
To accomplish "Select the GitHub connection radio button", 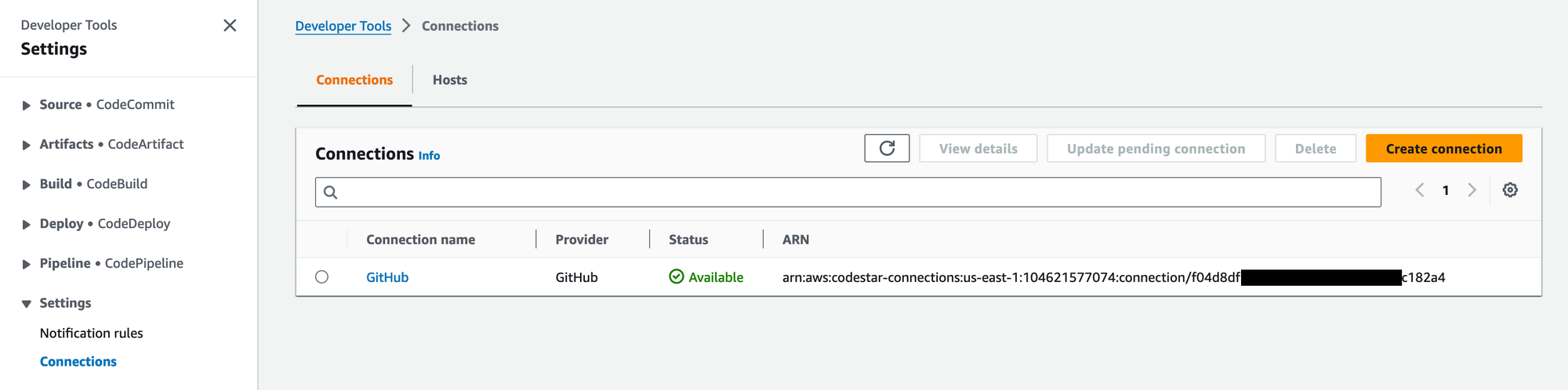I will (321, 276).
